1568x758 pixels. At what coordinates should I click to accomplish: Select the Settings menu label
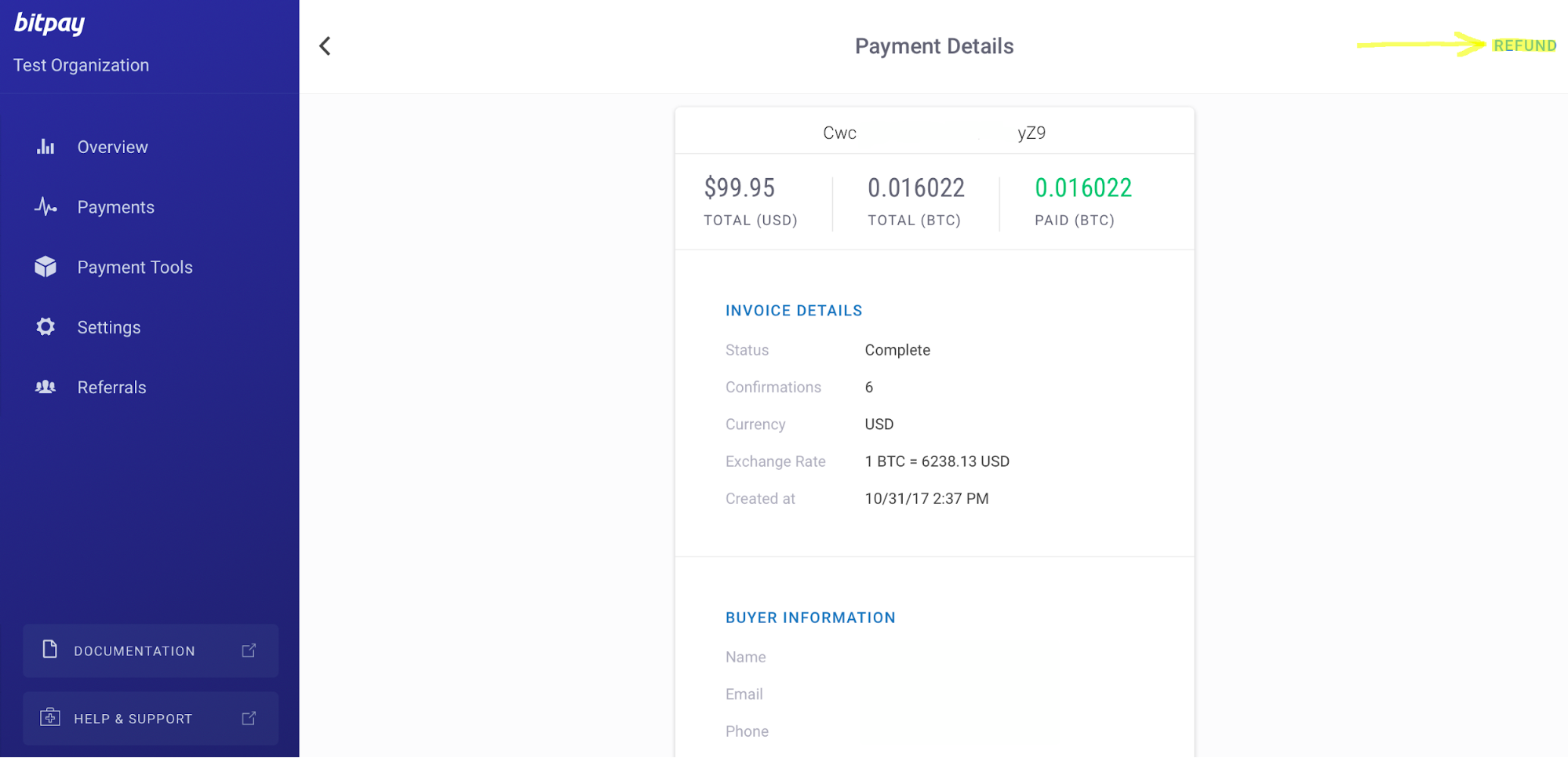pos(109,327)
